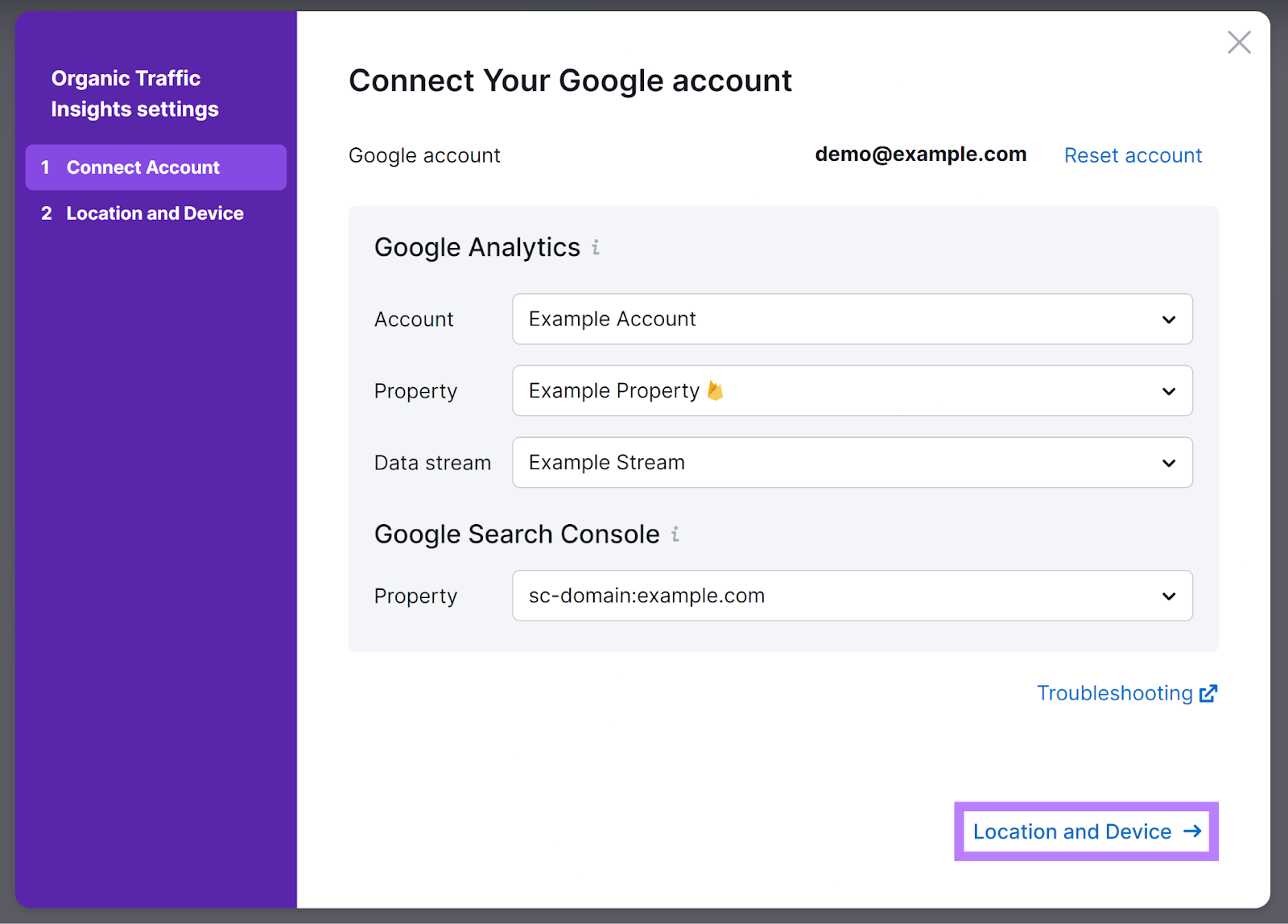The height and width of the screenshot is (924, 1288).
Task: Click the external link icon beside Troubleshooting
Action: coord(1207,693)
